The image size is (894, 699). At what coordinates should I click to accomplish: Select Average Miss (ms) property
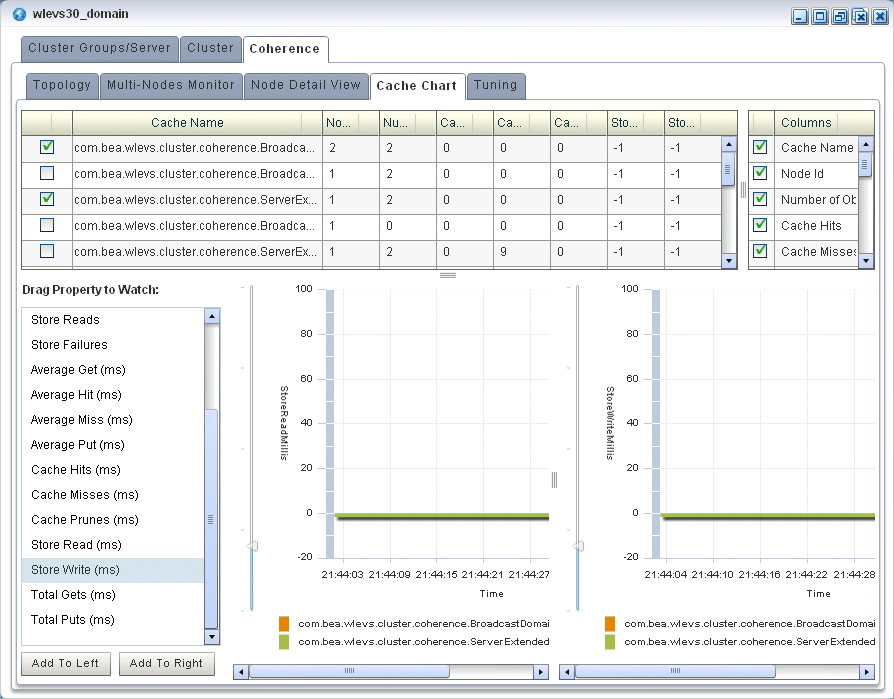coord(113,420)
